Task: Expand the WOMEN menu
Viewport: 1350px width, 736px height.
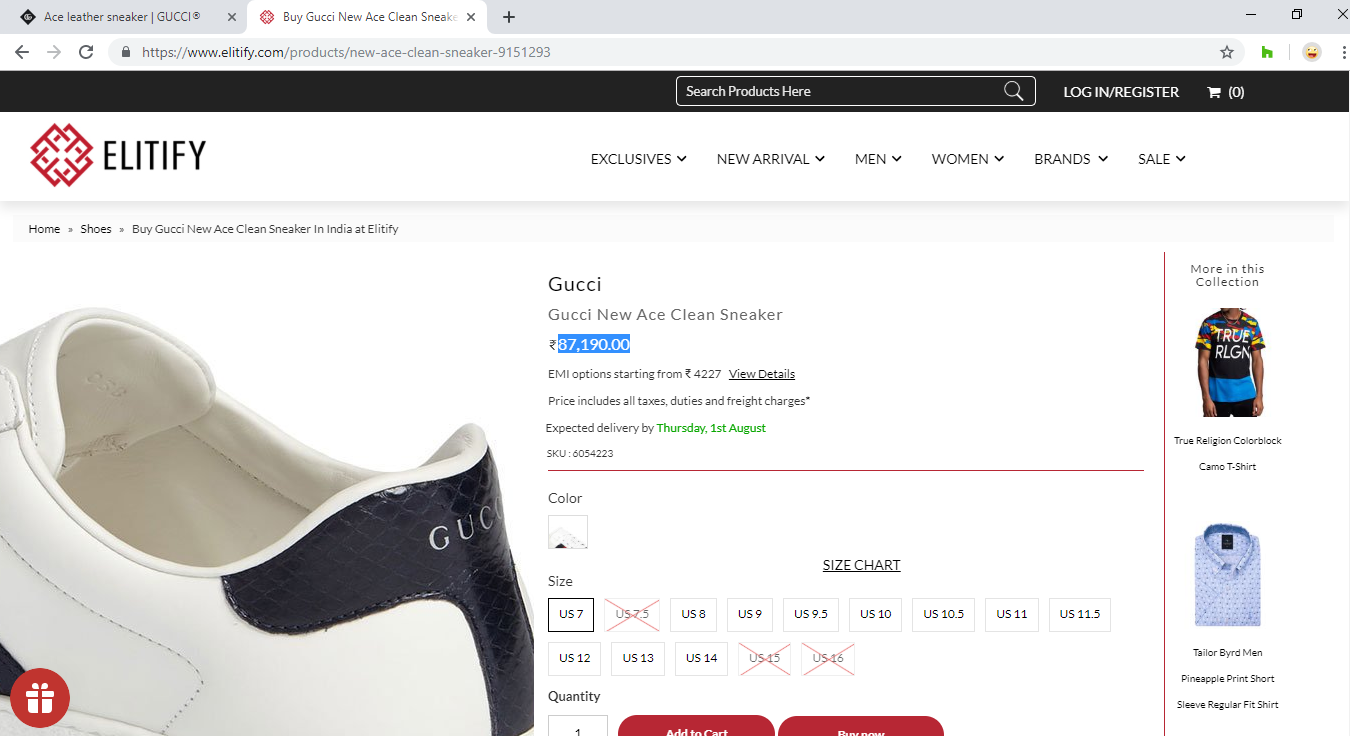Action: click(x=967, y=159)
